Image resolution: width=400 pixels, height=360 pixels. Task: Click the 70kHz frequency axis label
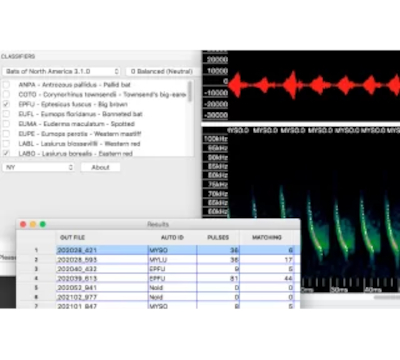tap(217, 194)
